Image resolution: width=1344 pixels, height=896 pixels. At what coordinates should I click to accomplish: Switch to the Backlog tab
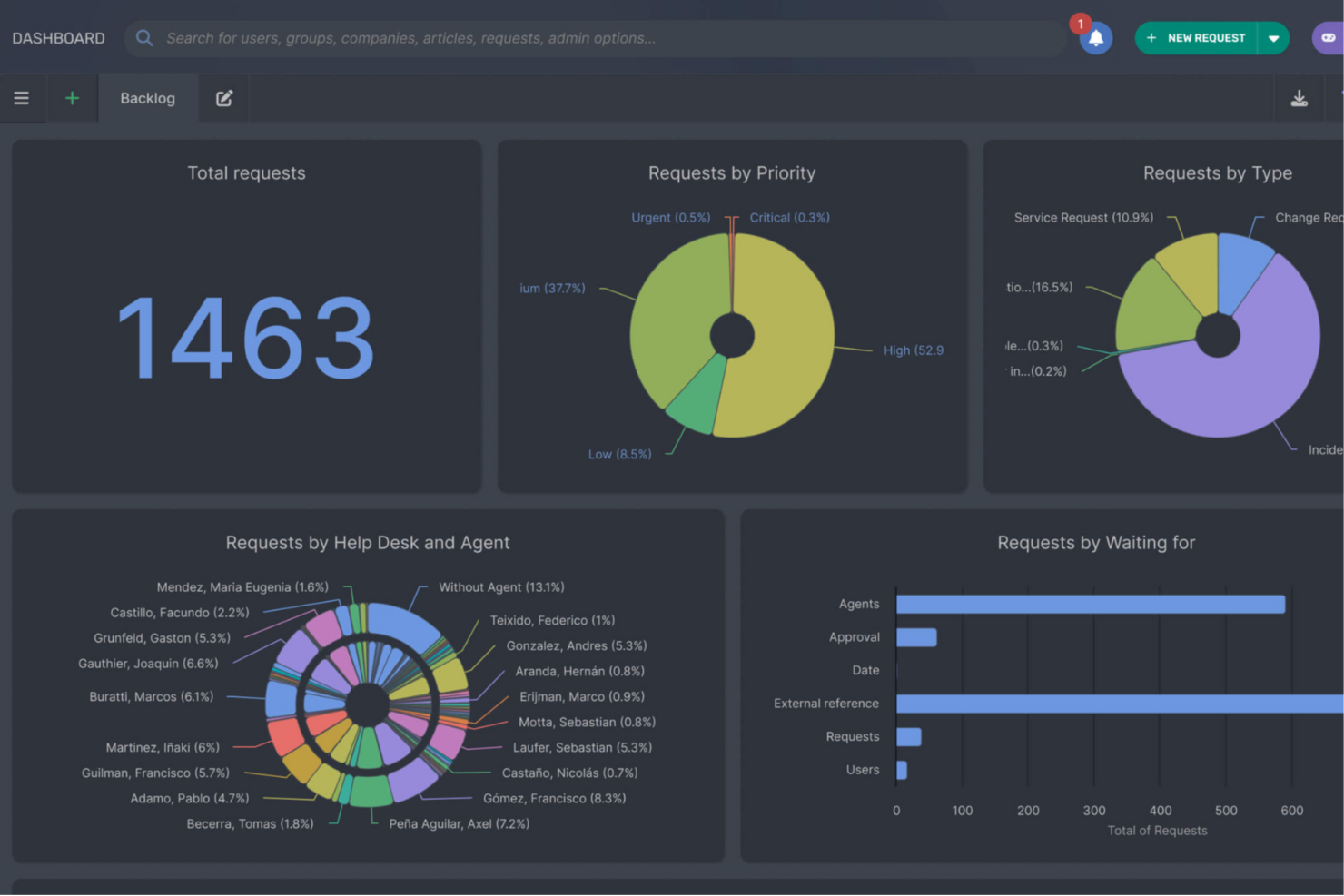coord(147,98)
